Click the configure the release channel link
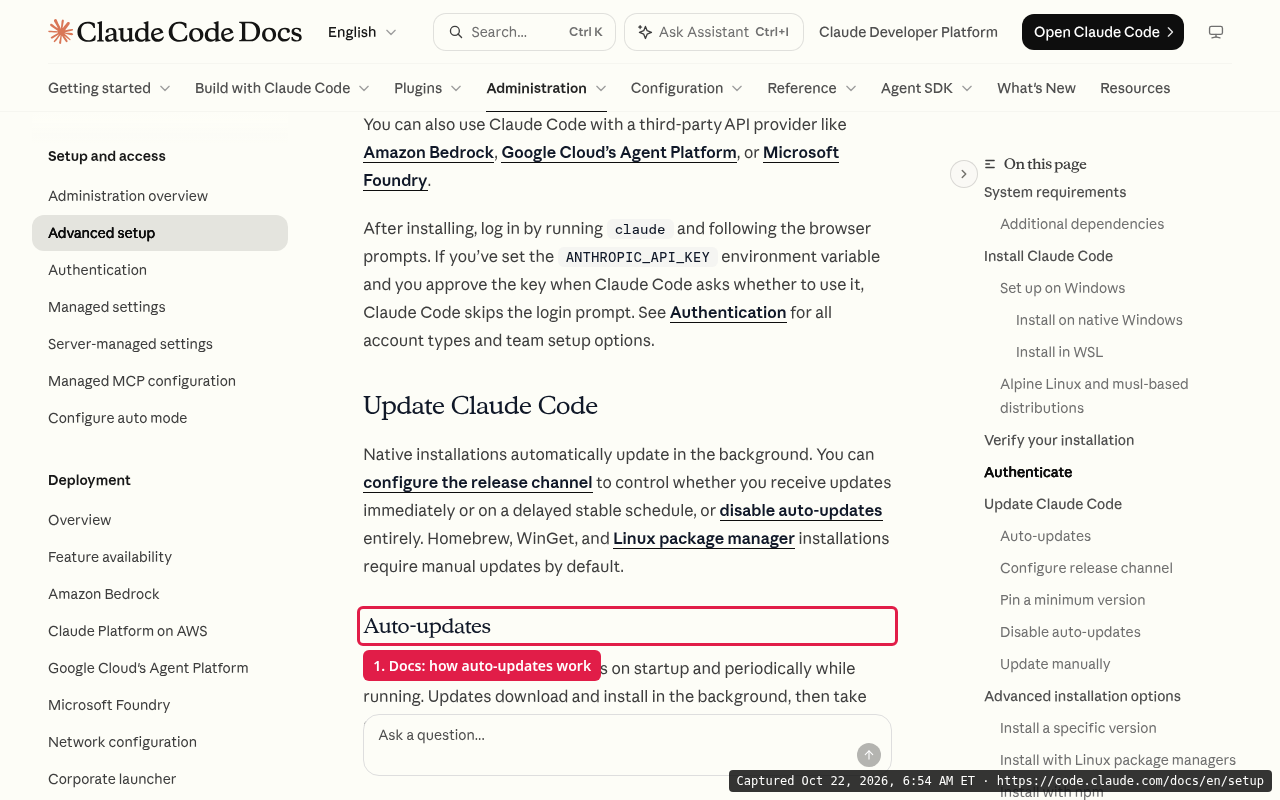 pyautogui.click(x=478, y=482)
